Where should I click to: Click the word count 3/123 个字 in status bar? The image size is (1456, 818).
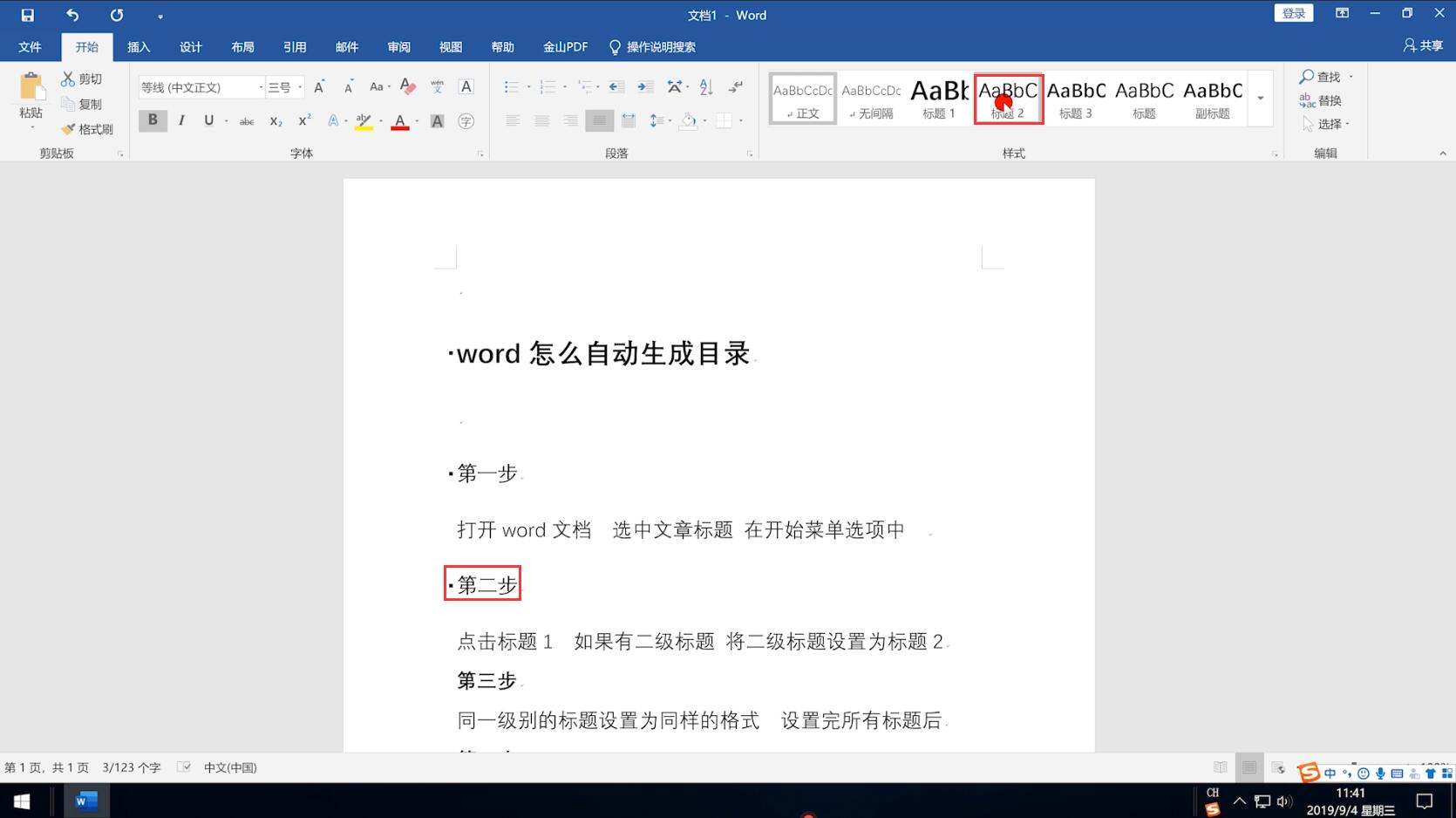[x=132, y=767]
